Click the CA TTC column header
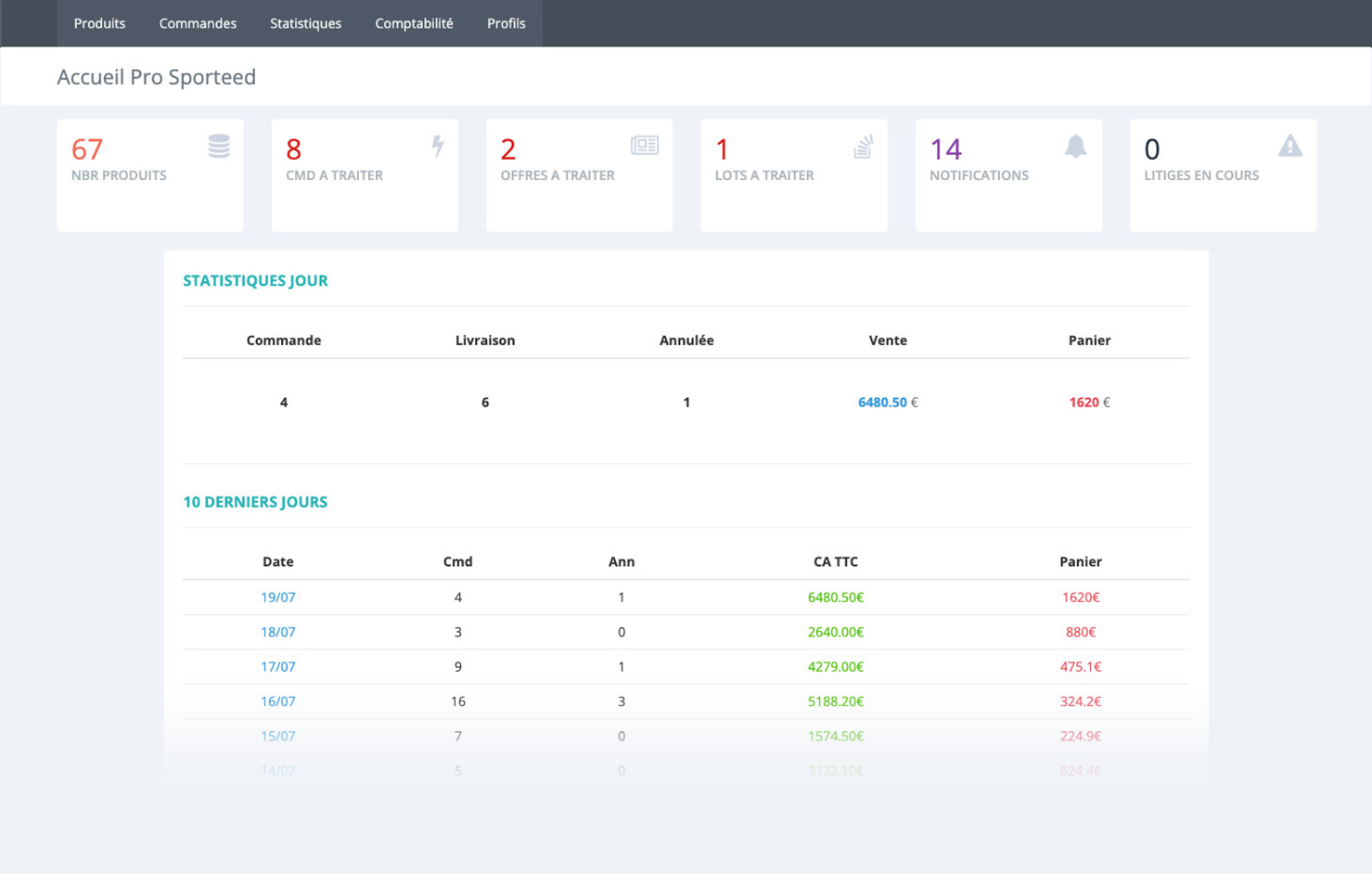Viewport: 1372px width, 874px height. 835,561
